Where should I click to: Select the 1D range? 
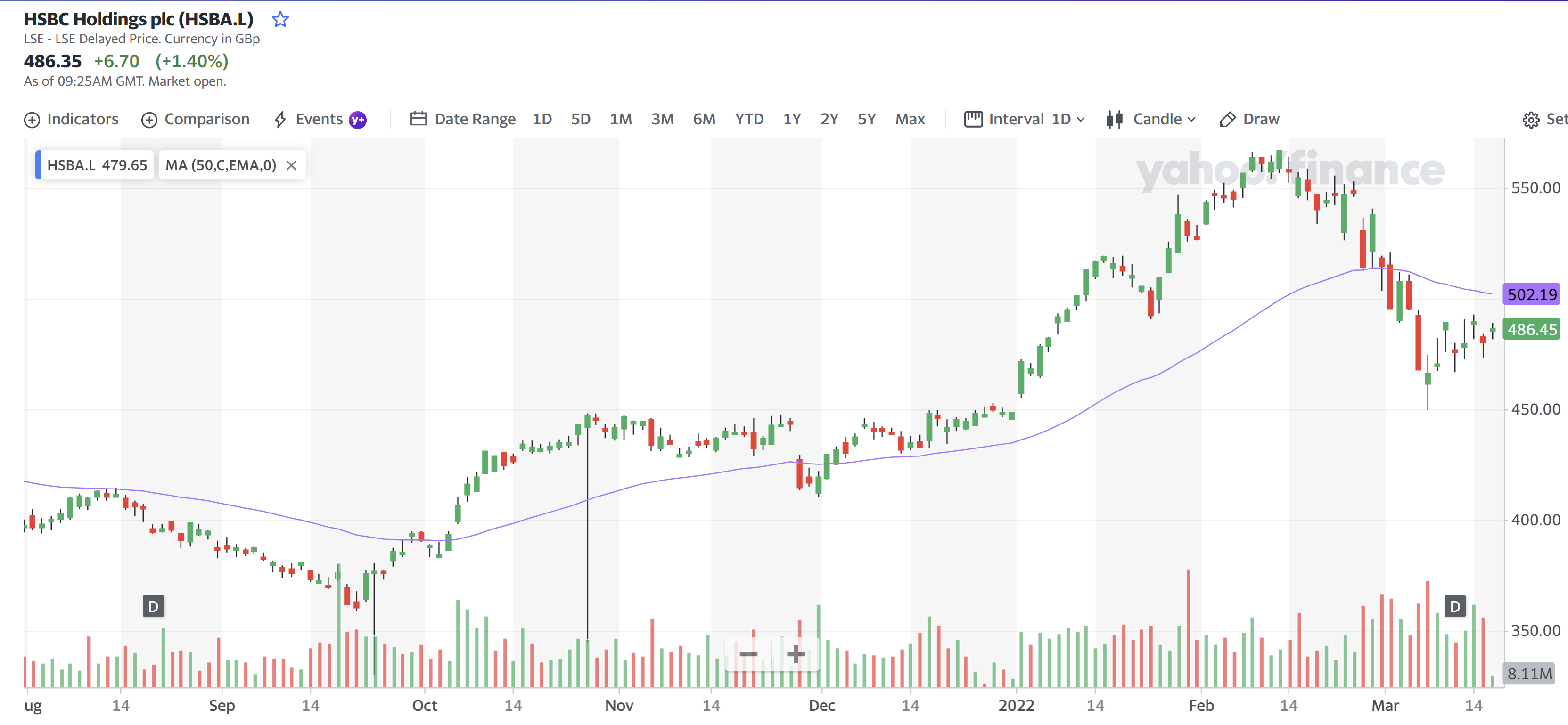coord(542,119)
